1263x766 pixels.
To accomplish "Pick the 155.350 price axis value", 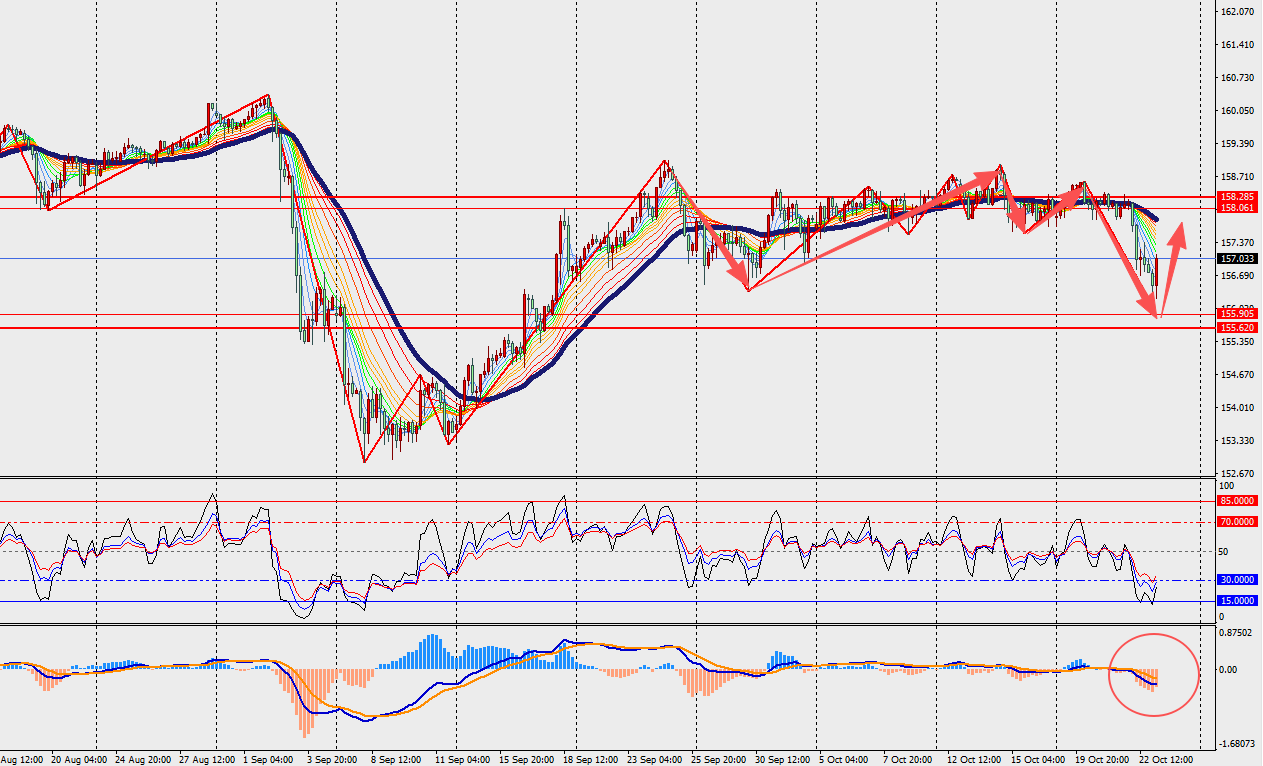I will pos(1238,342).
